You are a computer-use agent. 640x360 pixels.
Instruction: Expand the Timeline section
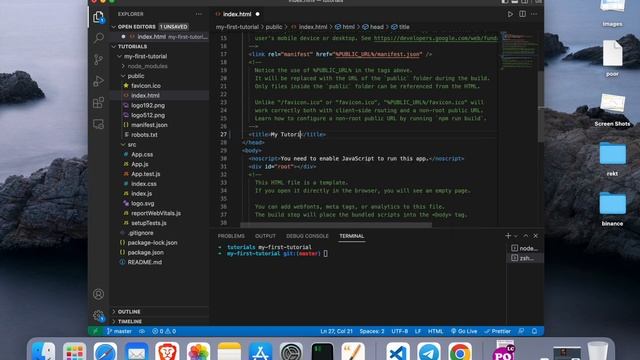(x=130, y=321)
